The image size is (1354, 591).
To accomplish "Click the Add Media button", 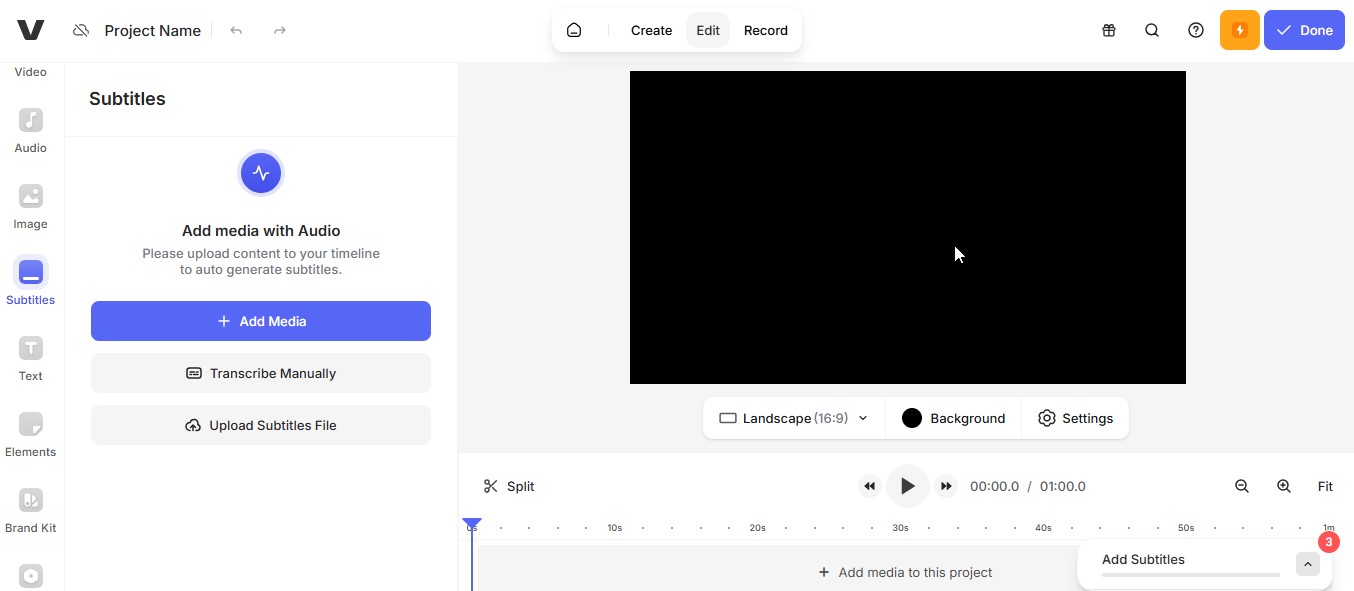I will click(x=261, y=321).
